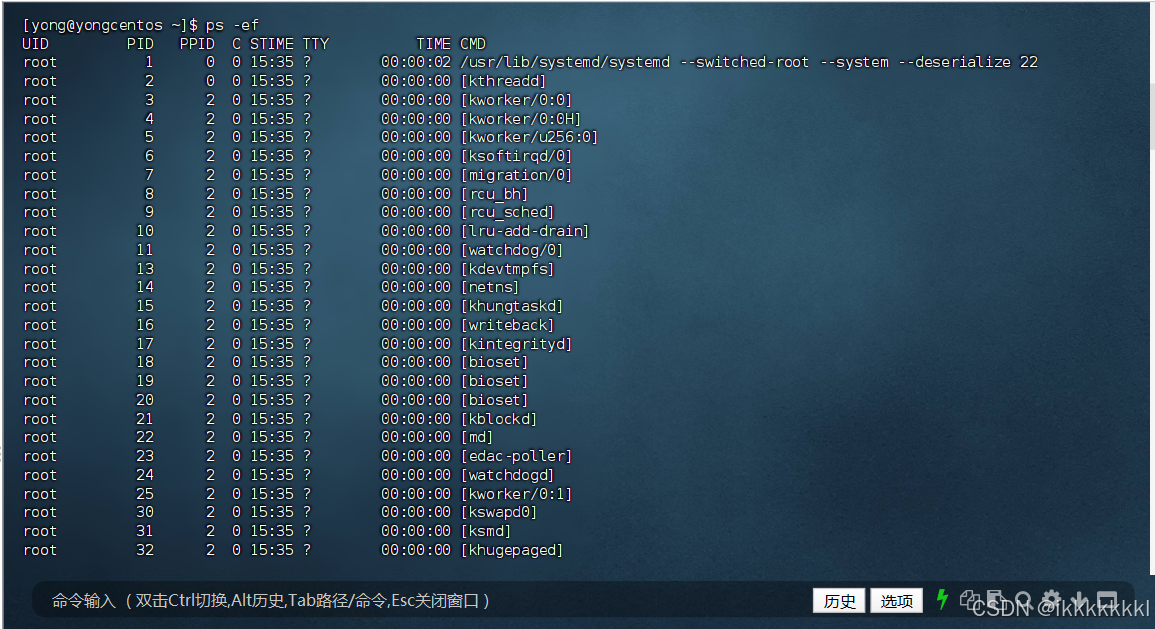The width and height of the screenshot is (1155, 629).
Task: Select the [kworker/0:1] process name
Action: [x=516, y=494]
